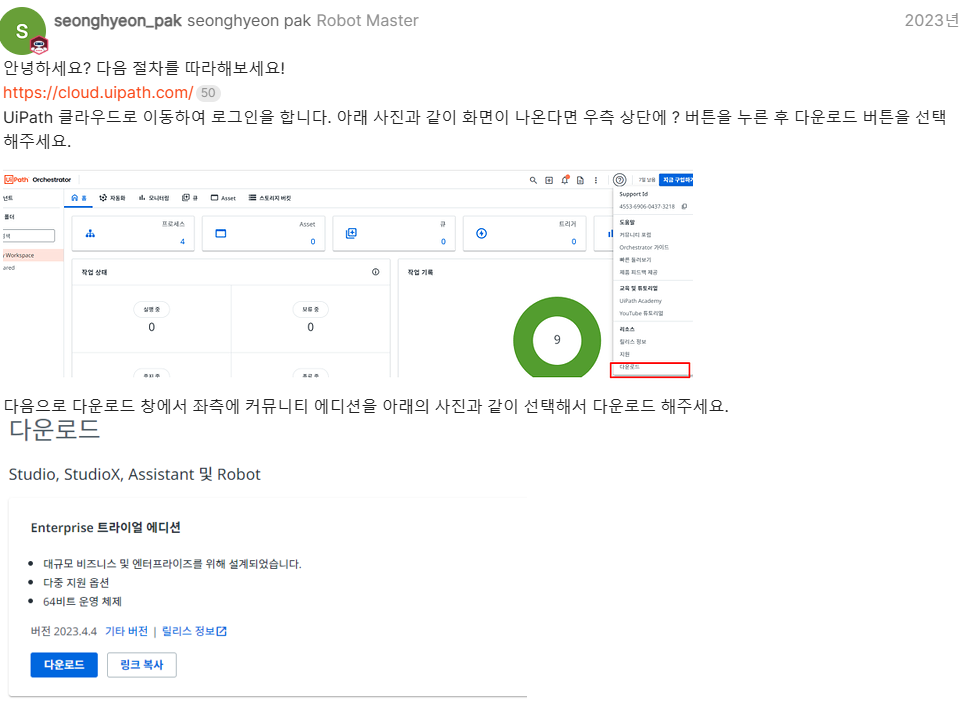The height and width of the screenshot is (702, 962).
Task: Click the external-link icon beside 릴리스 정보
Action: click(x=221, y=631)
